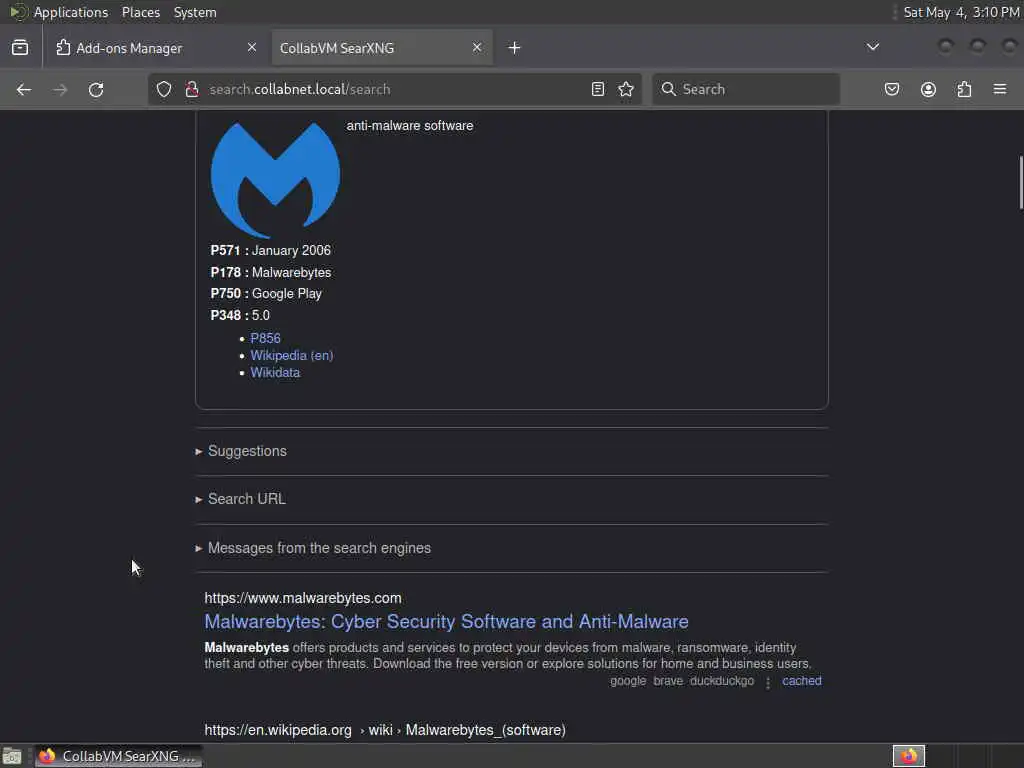Click the en.wikipedia.org Malwarebytes_(software) URL
Image resolution: width=1024 pixels, height=768 pixels.
(x=385, y=730)
